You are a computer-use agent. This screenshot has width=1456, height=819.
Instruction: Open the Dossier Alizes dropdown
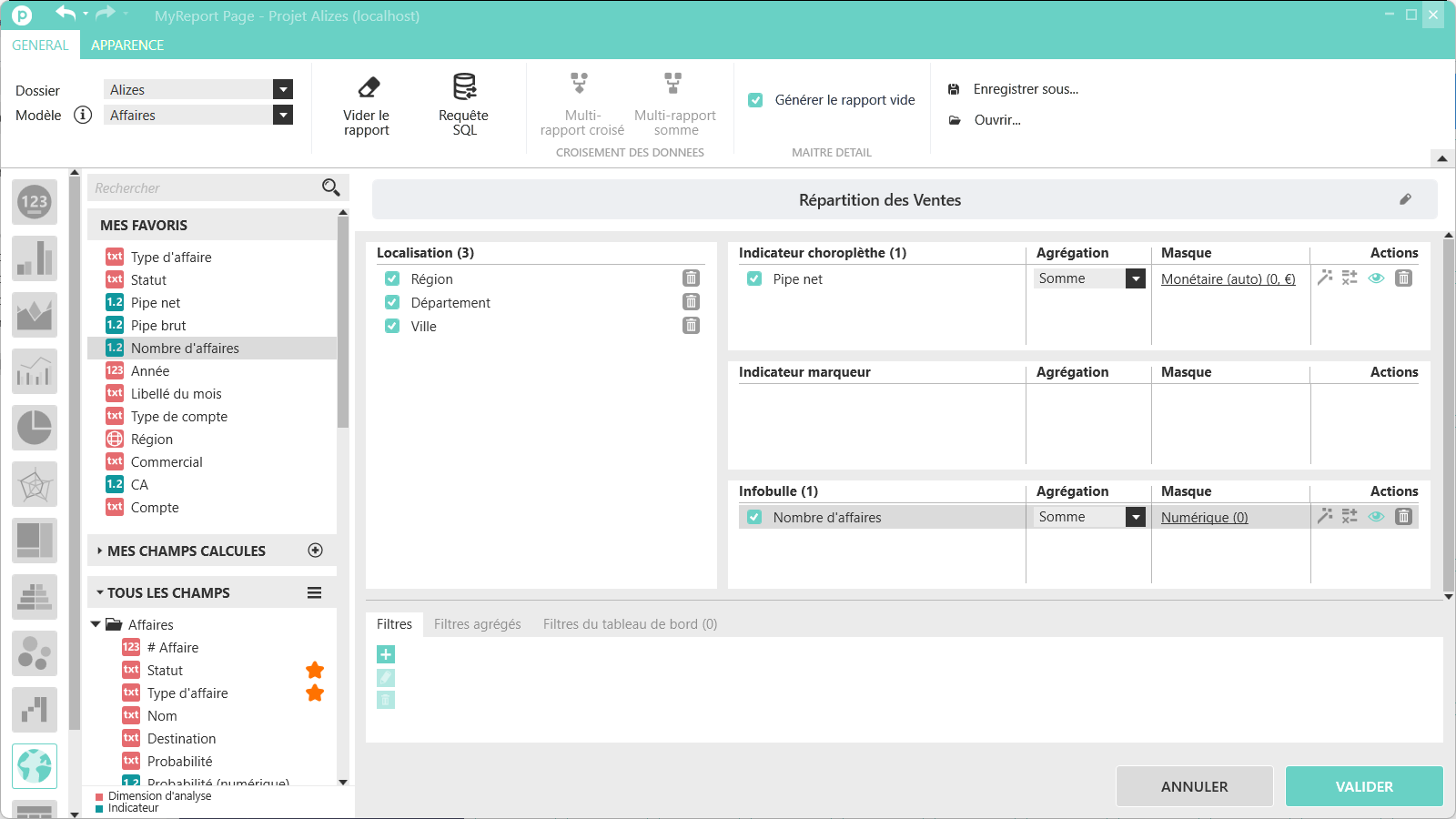(x=283, y=89)
